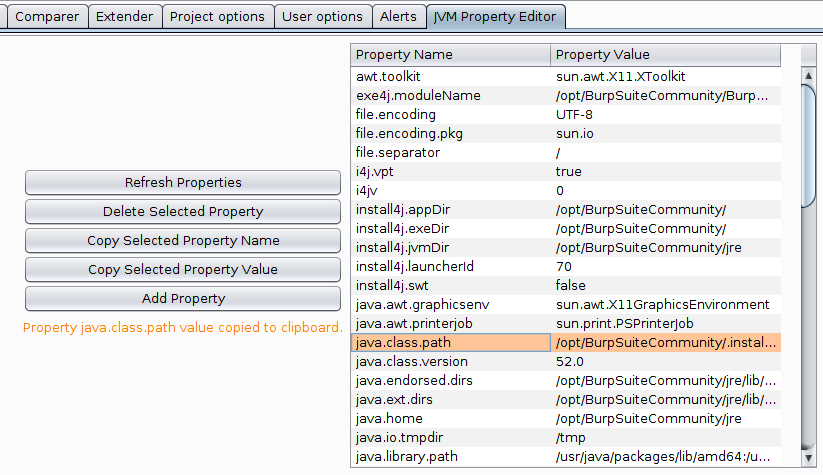Screen dimensions: 823x475
Task: Select the JVM Property Editor tab
Action: pyautogui.click(x=495, y=16)
